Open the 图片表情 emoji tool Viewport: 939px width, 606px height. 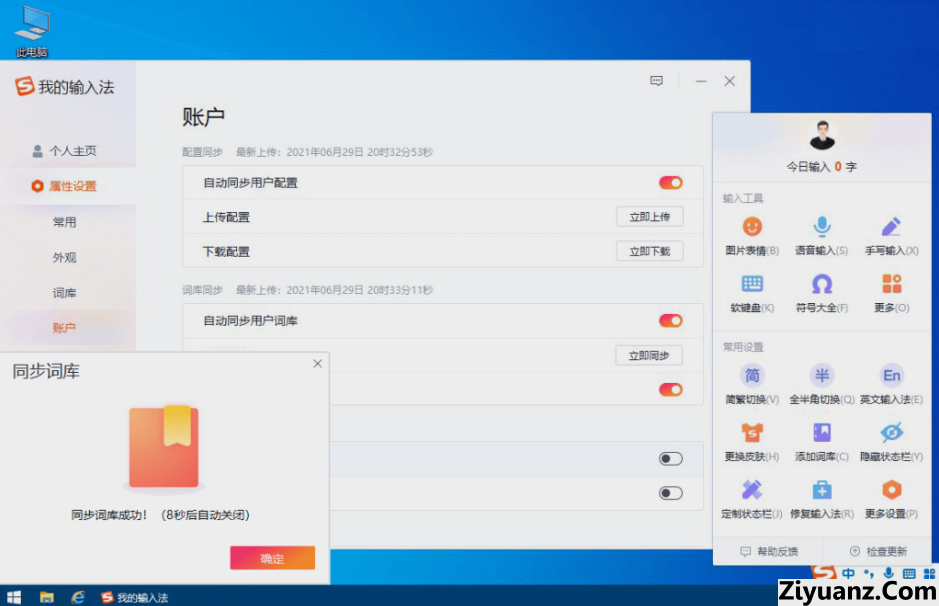click(752, 227)
